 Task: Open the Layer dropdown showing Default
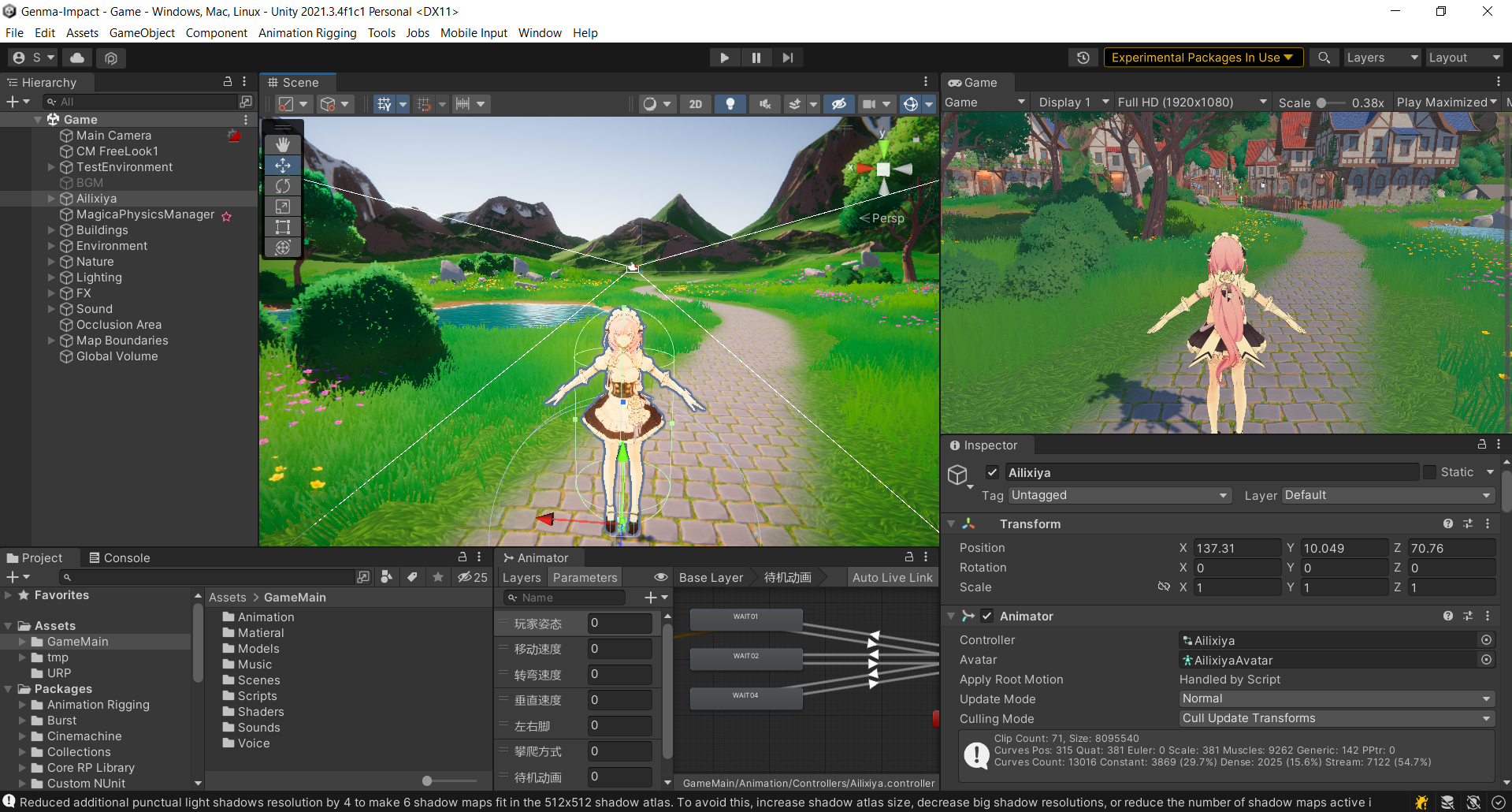click(1388, 495)
